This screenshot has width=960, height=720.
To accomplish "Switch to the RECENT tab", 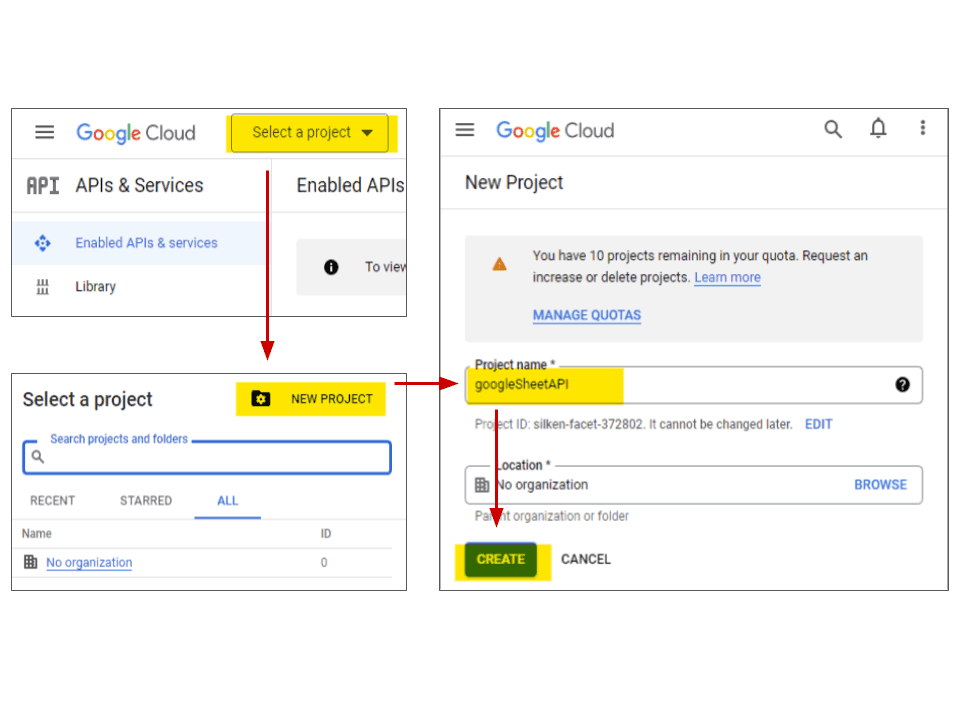I will tap(53, 501).
